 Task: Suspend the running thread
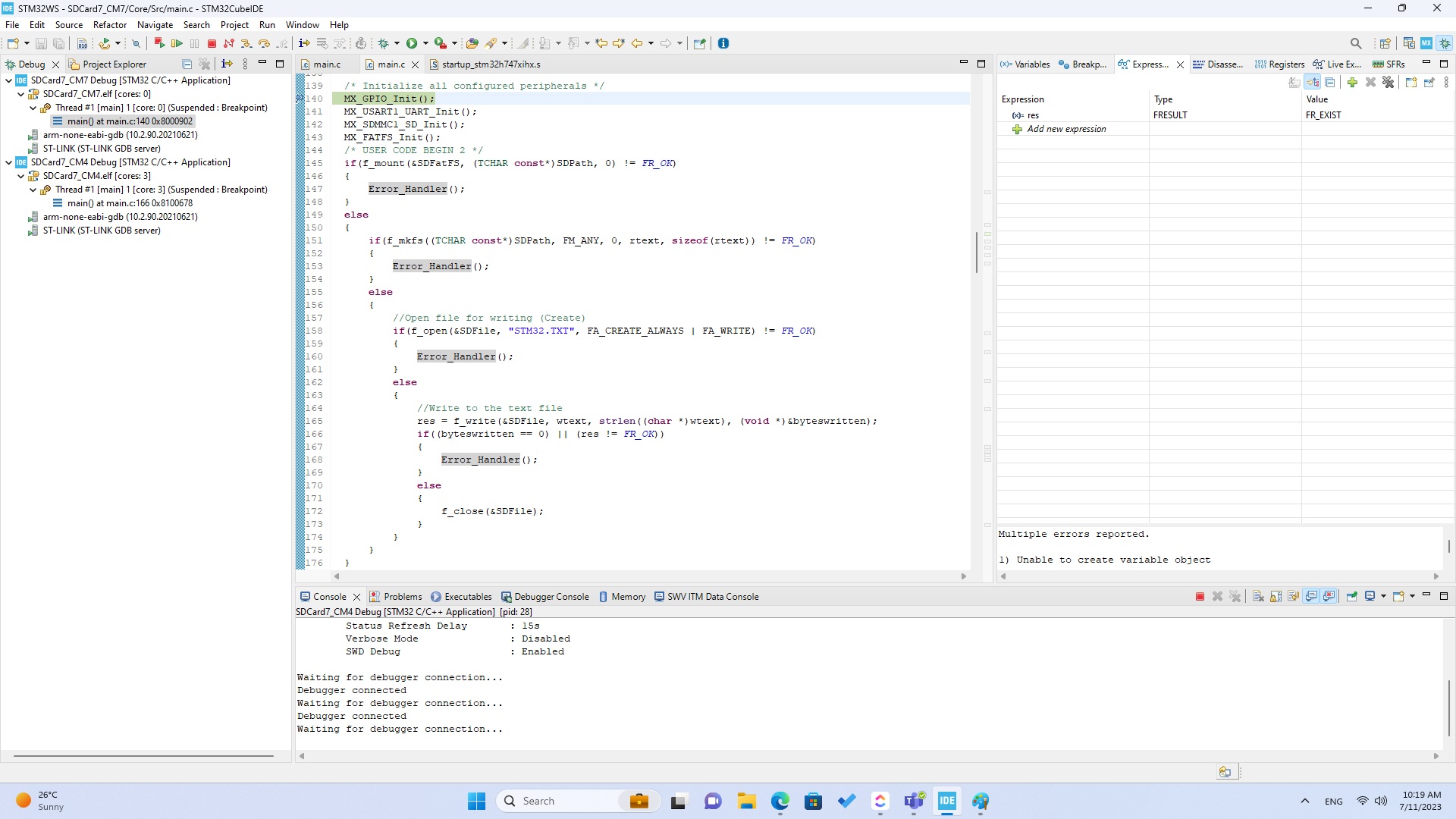(194, 43)
